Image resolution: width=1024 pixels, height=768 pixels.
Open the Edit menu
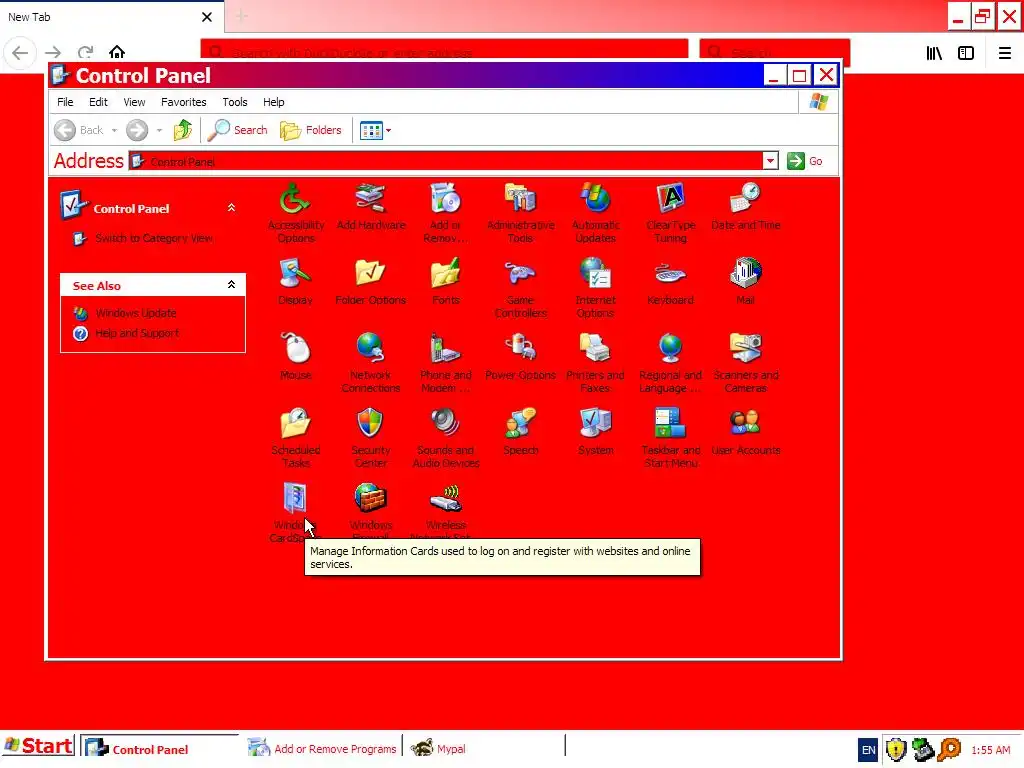(98, 102)
